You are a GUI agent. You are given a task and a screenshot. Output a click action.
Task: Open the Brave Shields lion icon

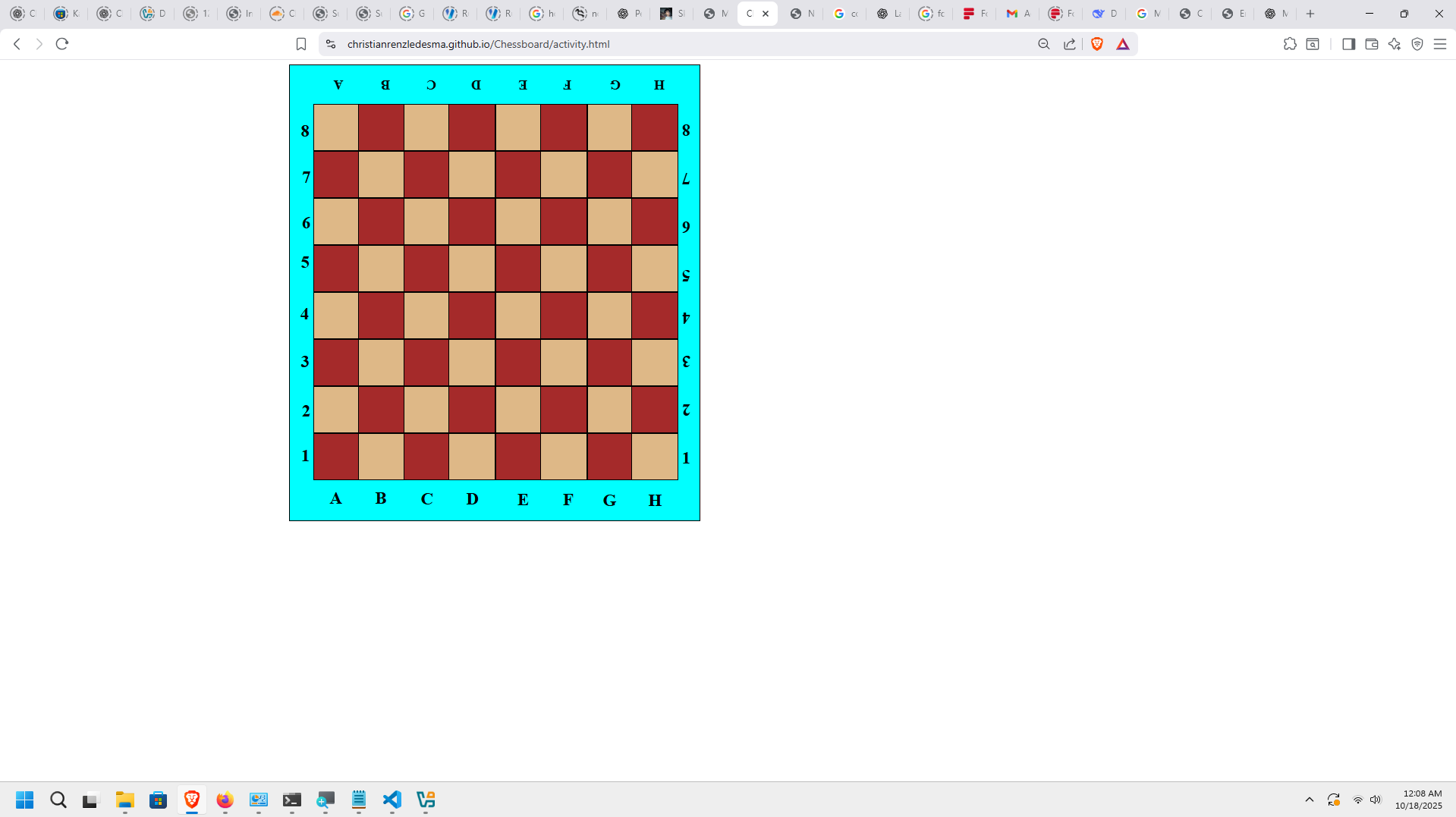click(x=1097, y=44)
